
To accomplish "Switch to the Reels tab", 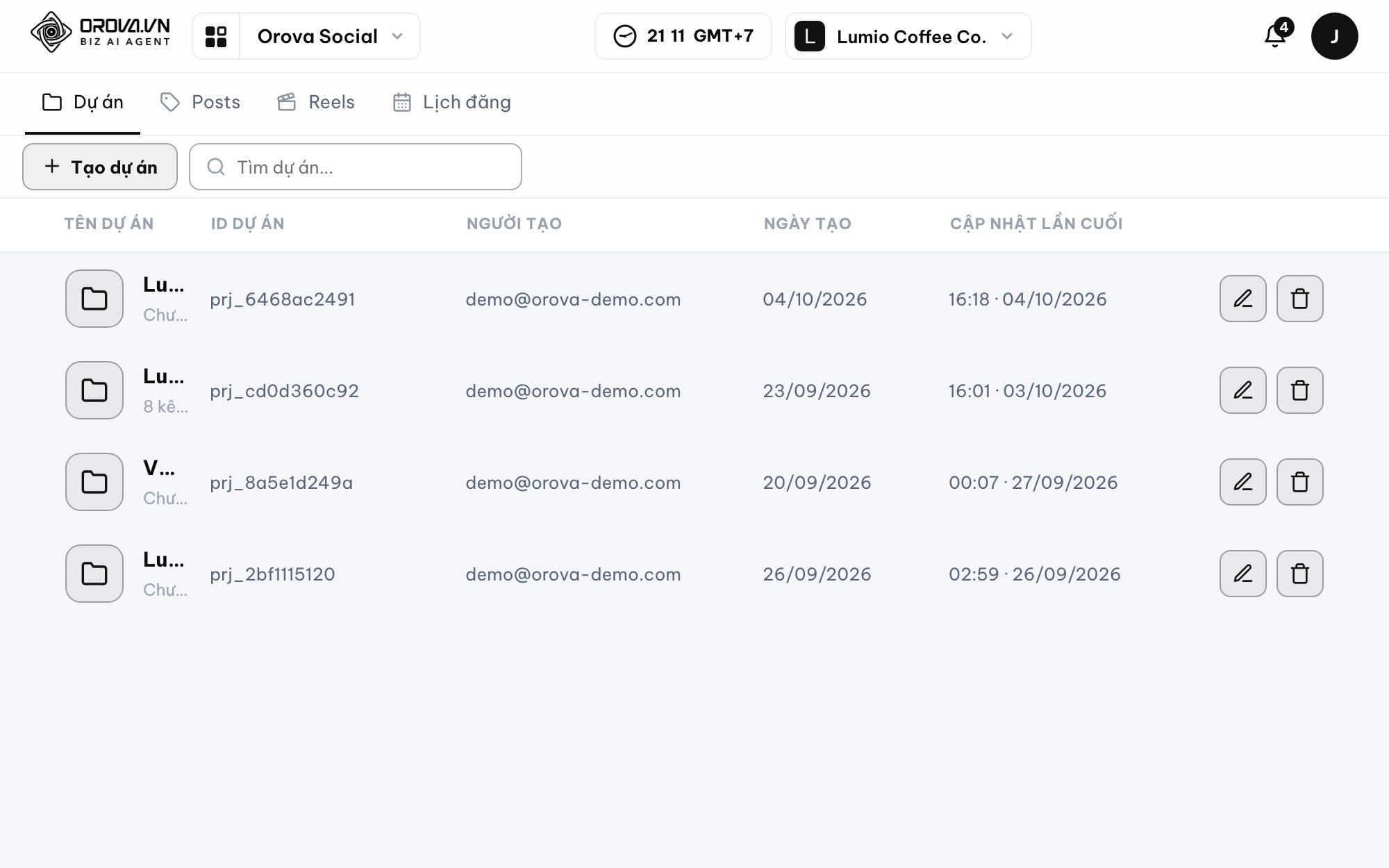I will click(x=316, y=102).
